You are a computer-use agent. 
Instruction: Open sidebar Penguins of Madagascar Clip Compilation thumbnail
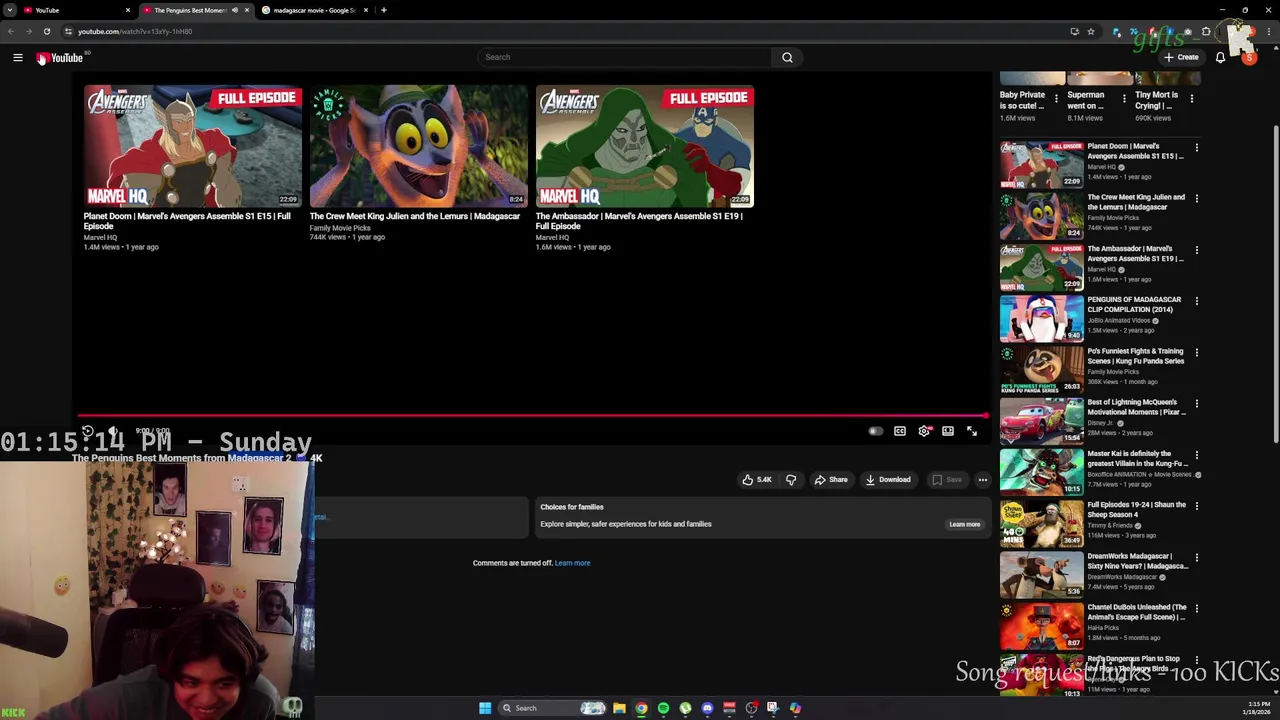1041,318
